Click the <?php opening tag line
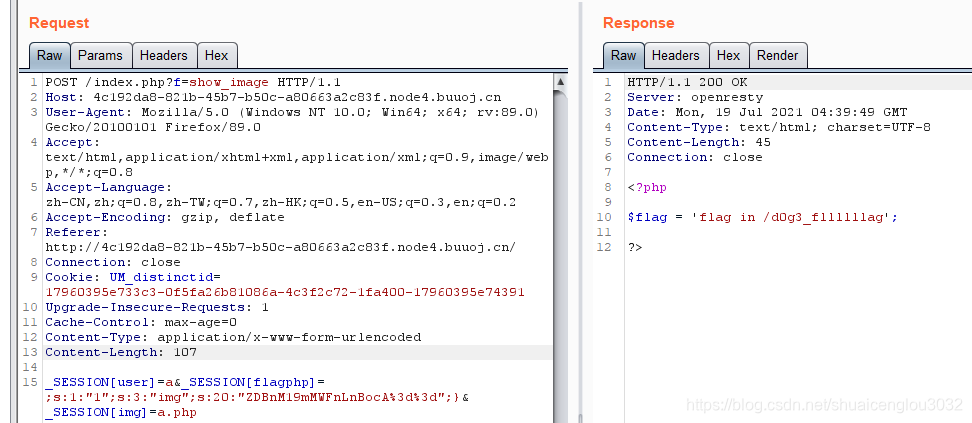 (647, 187)
